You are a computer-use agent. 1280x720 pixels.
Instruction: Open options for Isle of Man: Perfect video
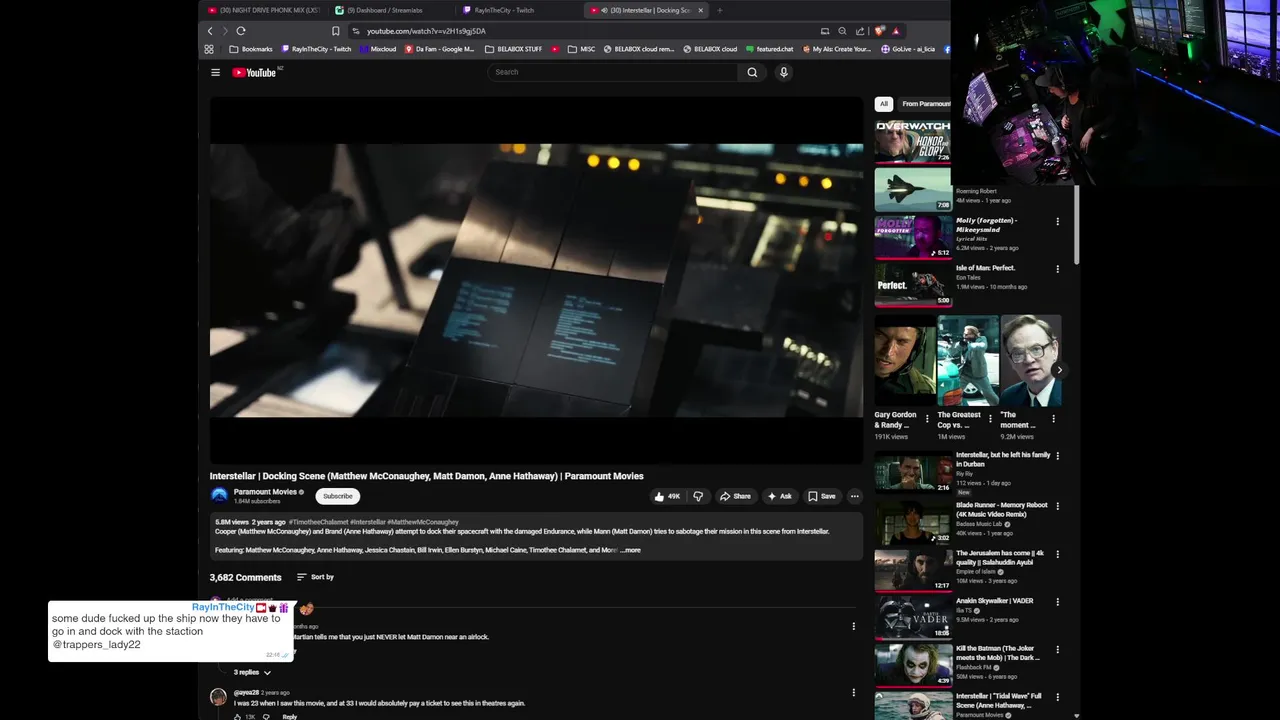point(1057,270)
